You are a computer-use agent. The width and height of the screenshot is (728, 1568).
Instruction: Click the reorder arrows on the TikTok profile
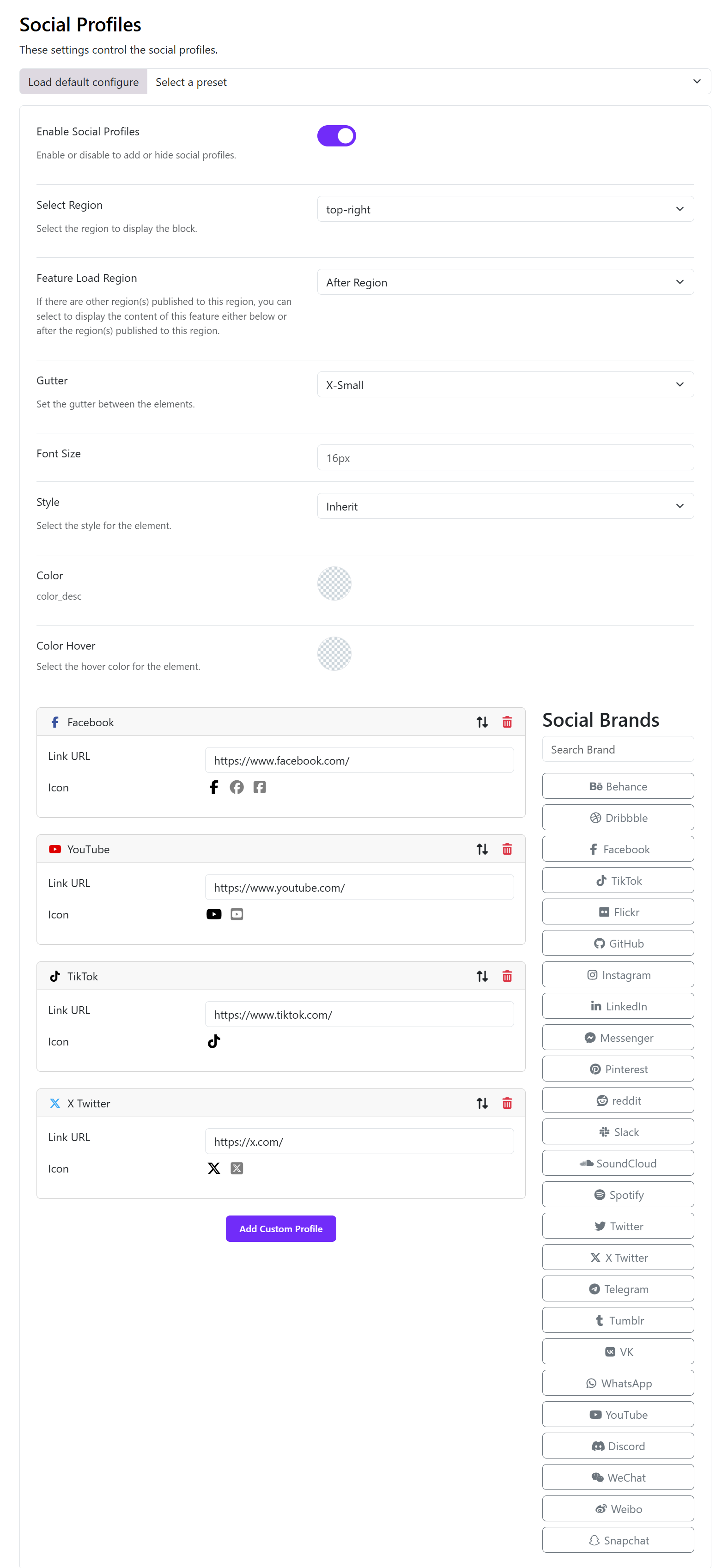coord(482,976)
